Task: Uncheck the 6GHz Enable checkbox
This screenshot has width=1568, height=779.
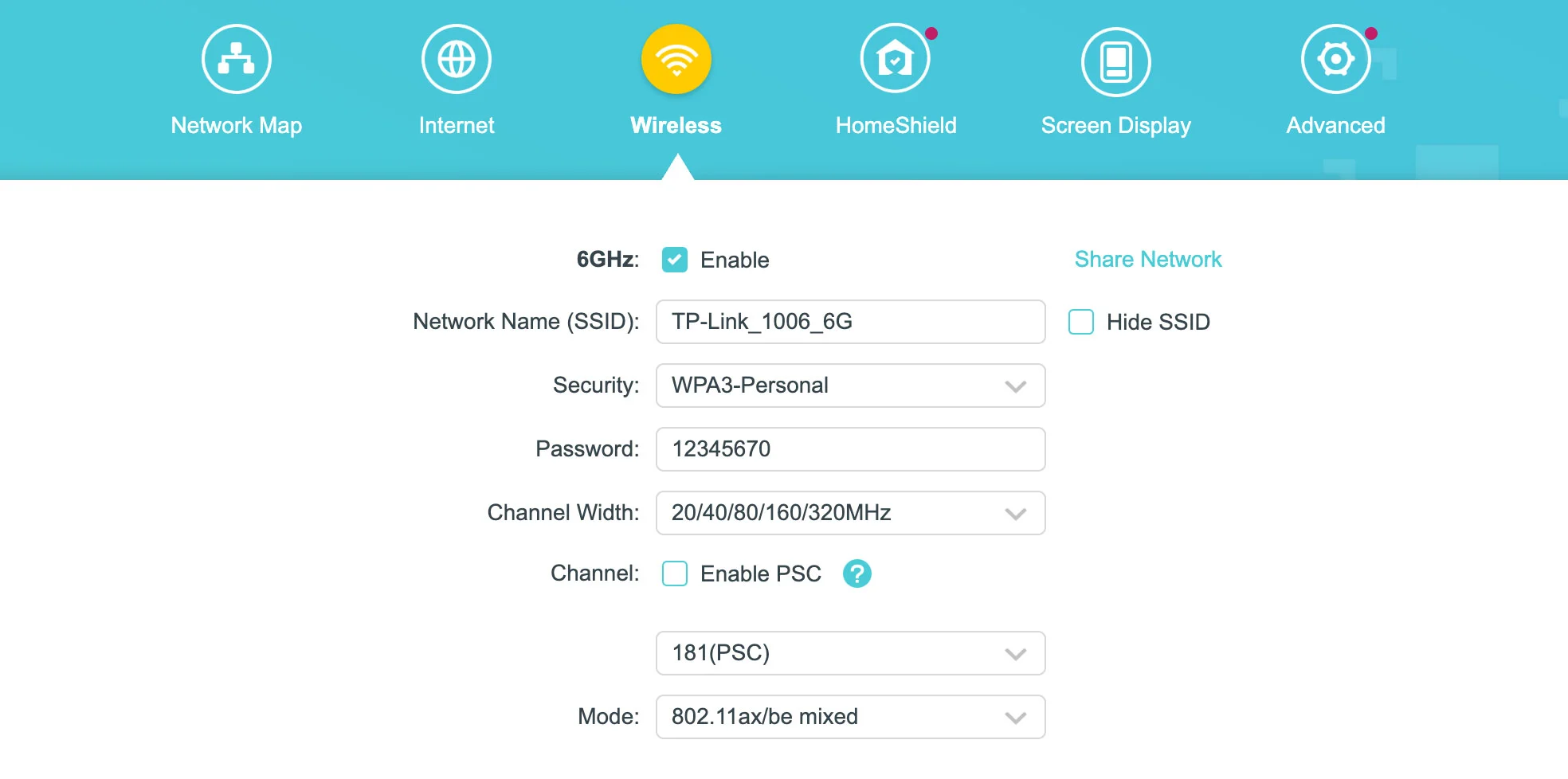Action: click(675, 260)
